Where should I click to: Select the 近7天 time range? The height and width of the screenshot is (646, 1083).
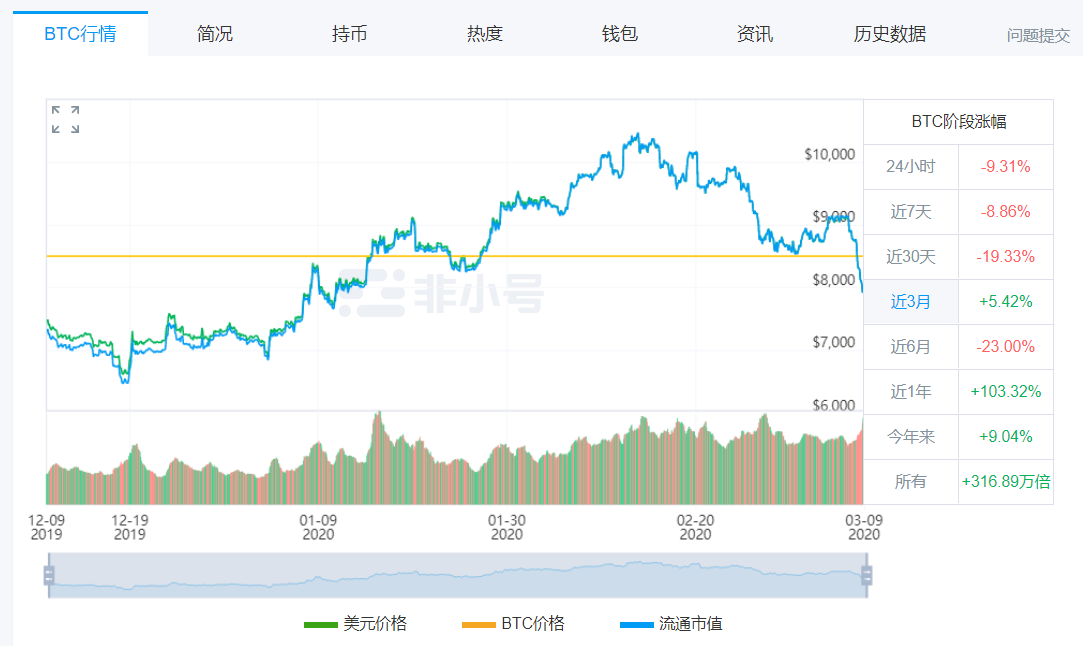coord(910,211)
